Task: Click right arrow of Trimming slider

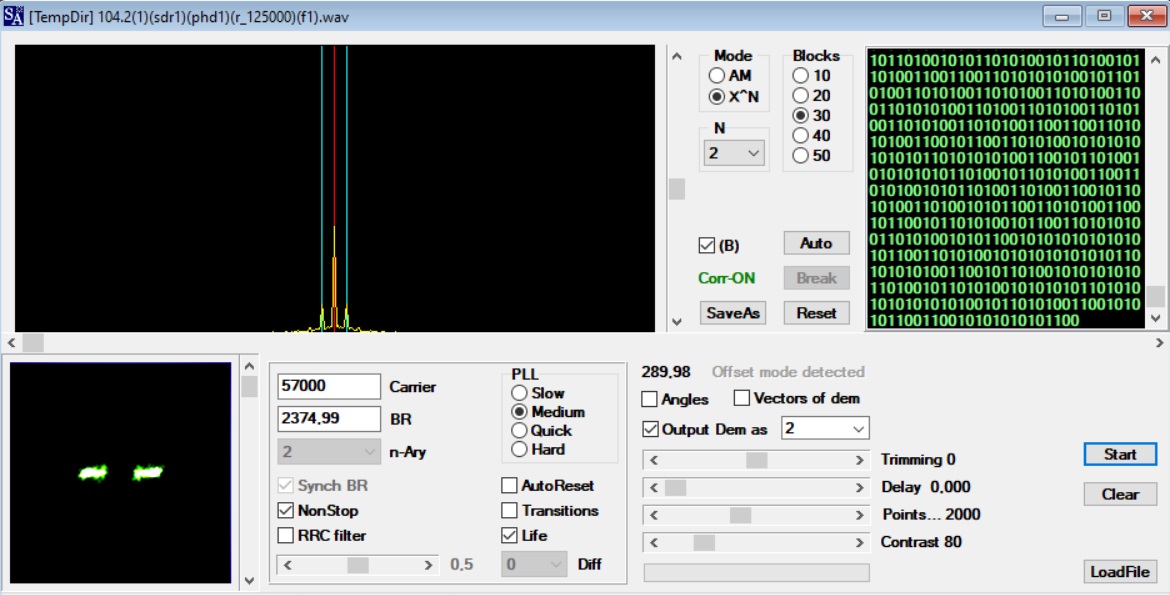Action: tap(859, 460)
